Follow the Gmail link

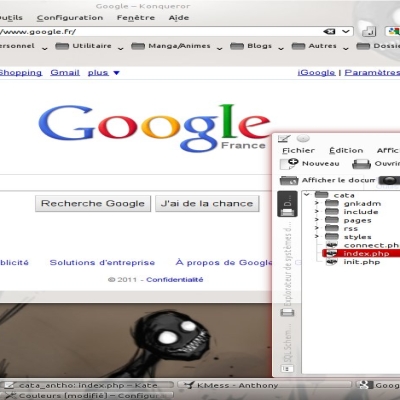point(65,73)
